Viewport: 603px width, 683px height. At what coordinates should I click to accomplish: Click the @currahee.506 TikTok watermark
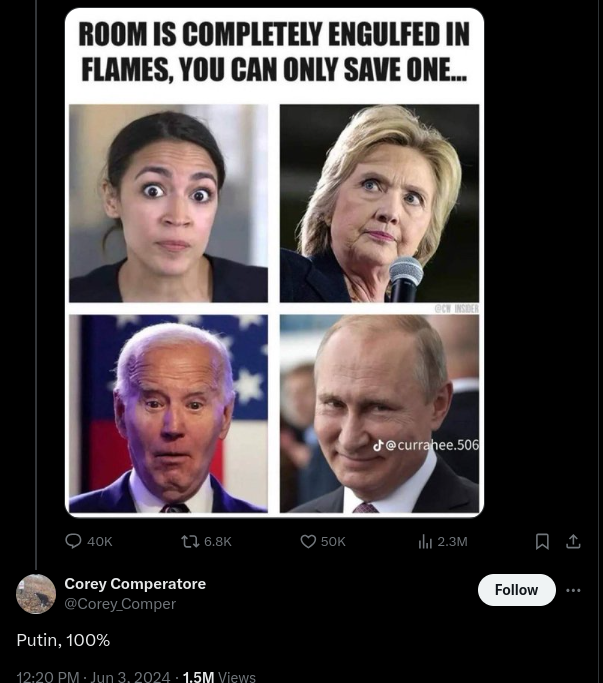point(426,445)
